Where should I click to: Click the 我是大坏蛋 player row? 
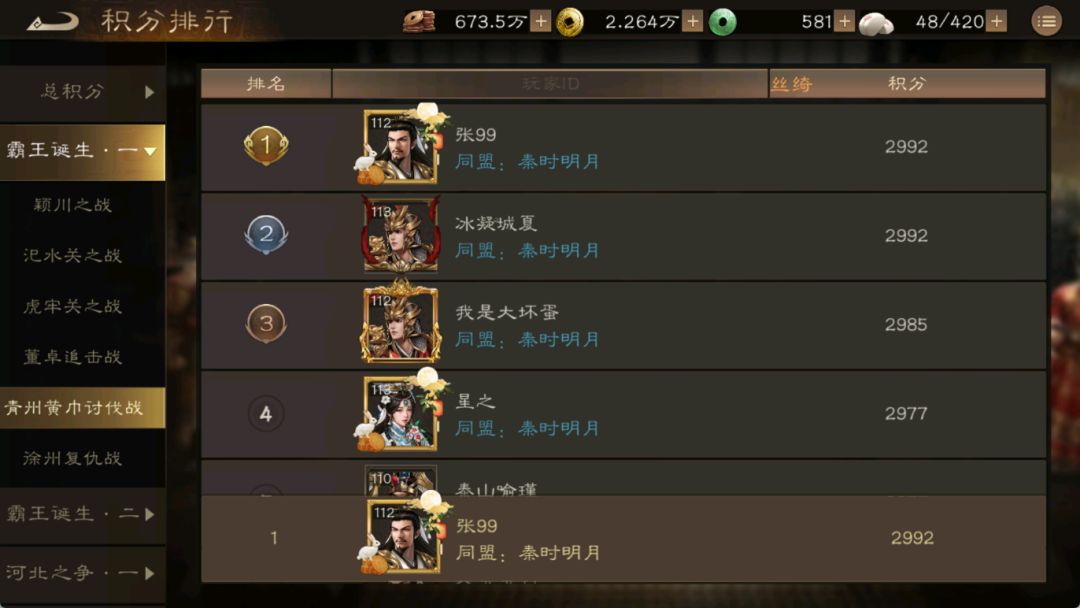point(623,325)
